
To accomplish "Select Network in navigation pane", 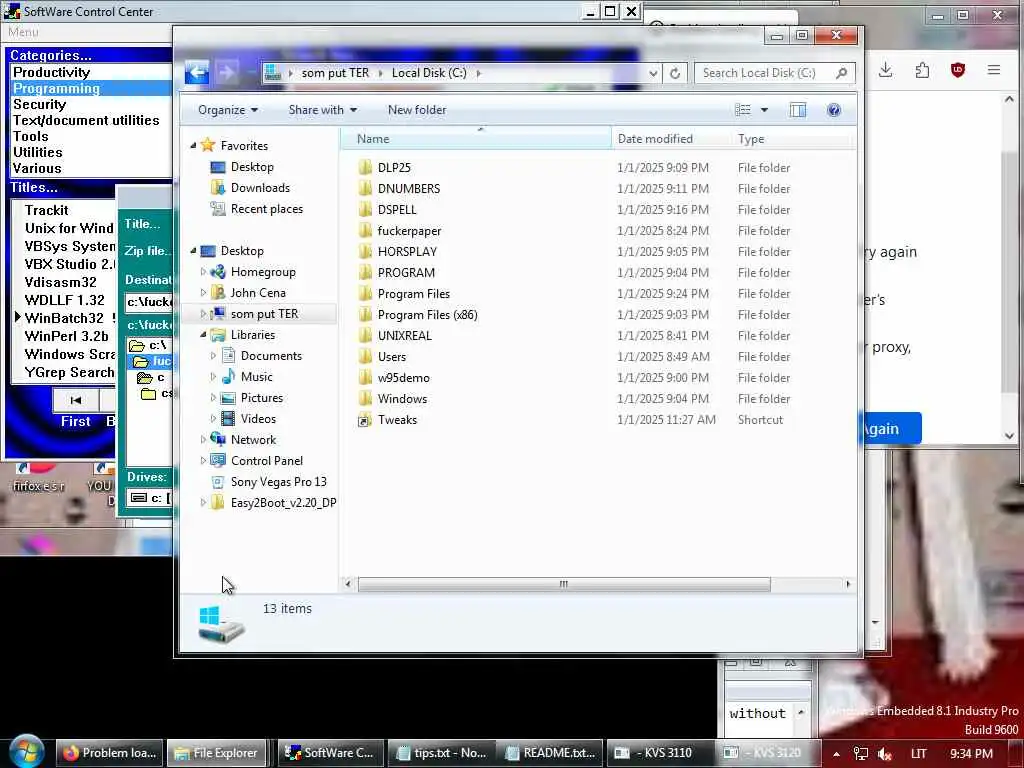I will click(x=253, y=440).
